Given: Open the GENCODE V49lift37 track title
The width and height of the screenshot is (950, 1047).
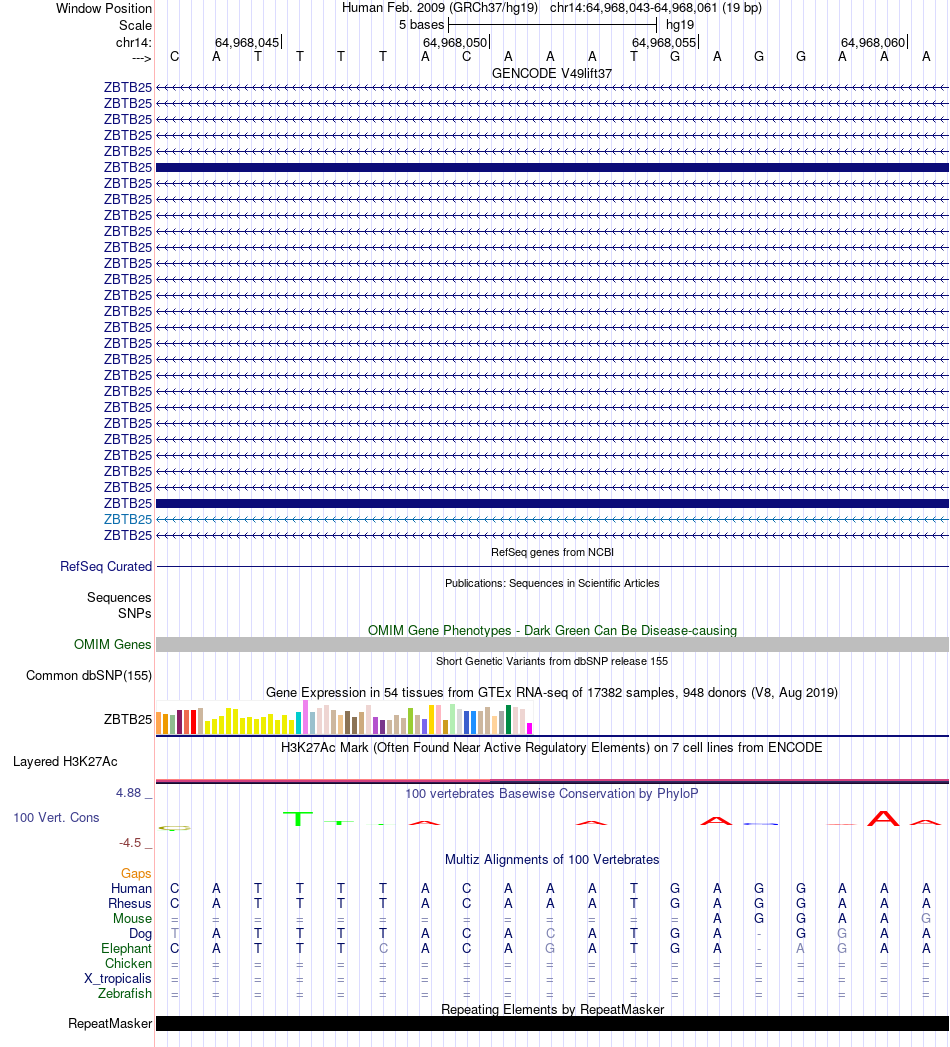Looking at the screenshot, I should [x=551, y=73].
